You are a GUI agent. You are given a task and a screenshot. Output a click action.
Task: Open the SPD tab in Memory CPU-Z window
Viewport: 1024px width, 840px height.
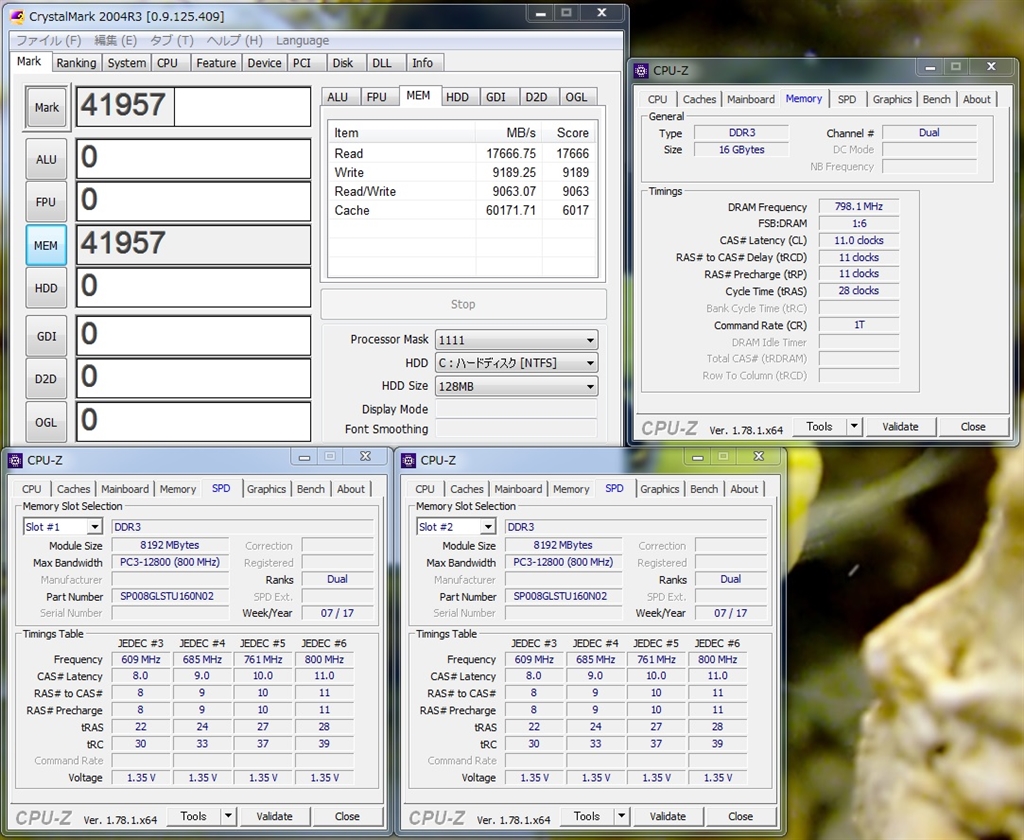click(847, 99)
